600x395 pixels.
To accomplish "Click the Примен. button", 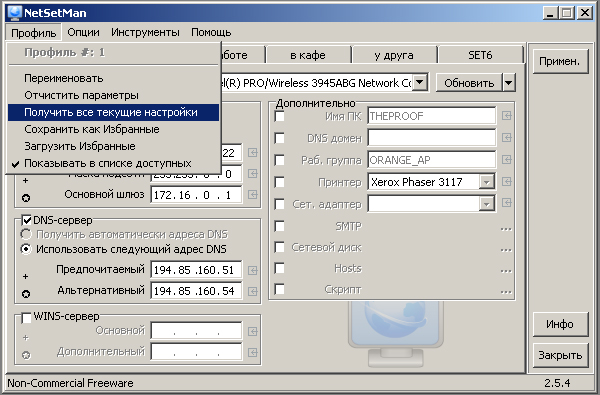I will click(x=560, y=61).
